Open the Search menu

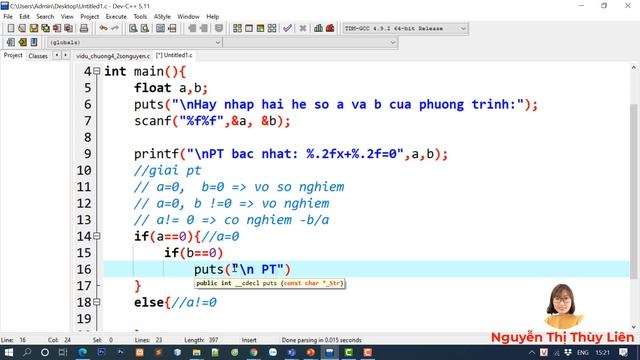pyautogui.click(x=45, y=16)
